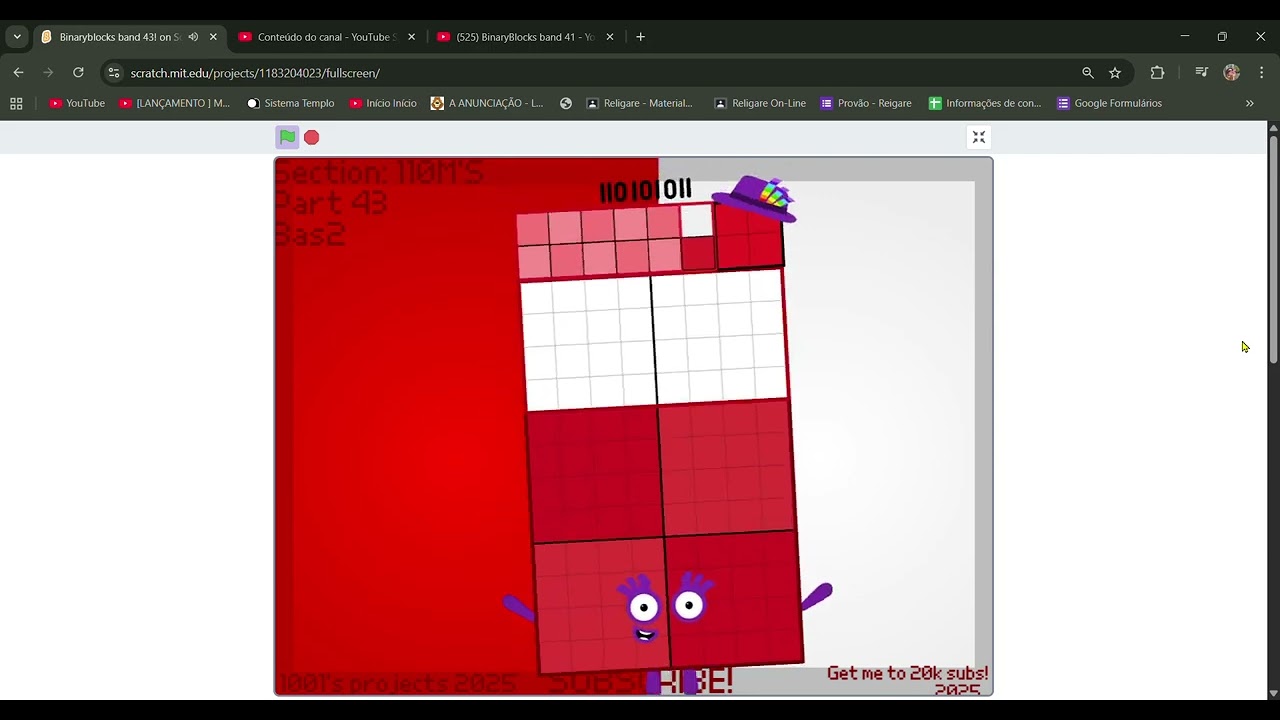Exit fullscreen mode using the collapse icon

point(979,137)
